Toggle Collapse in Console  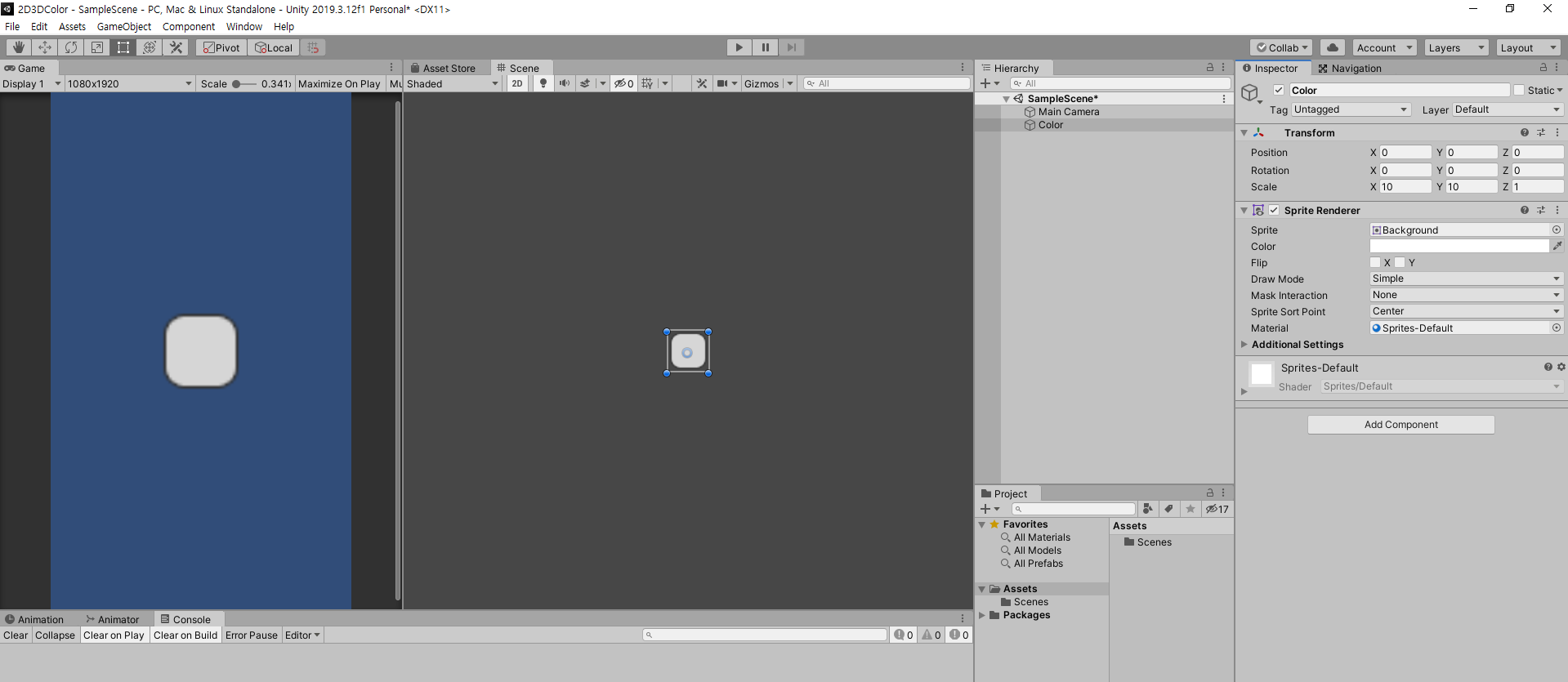point(55,635)
